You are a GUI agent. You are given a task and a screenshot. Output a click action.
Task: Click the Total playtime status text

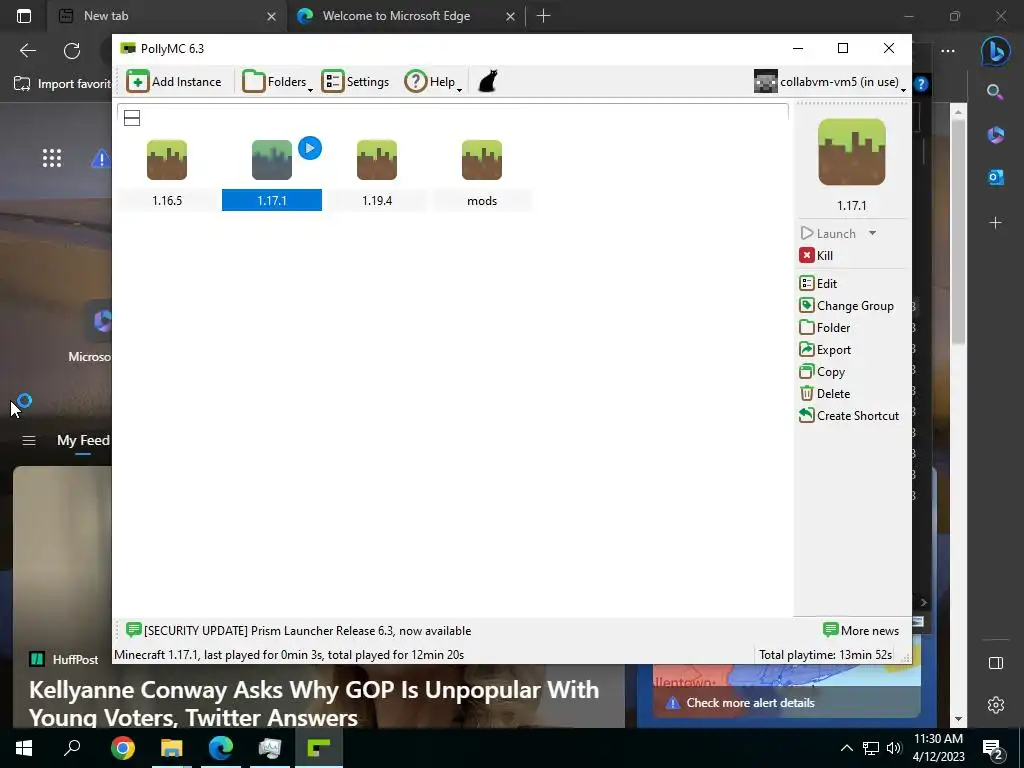[x=825, y=654]
